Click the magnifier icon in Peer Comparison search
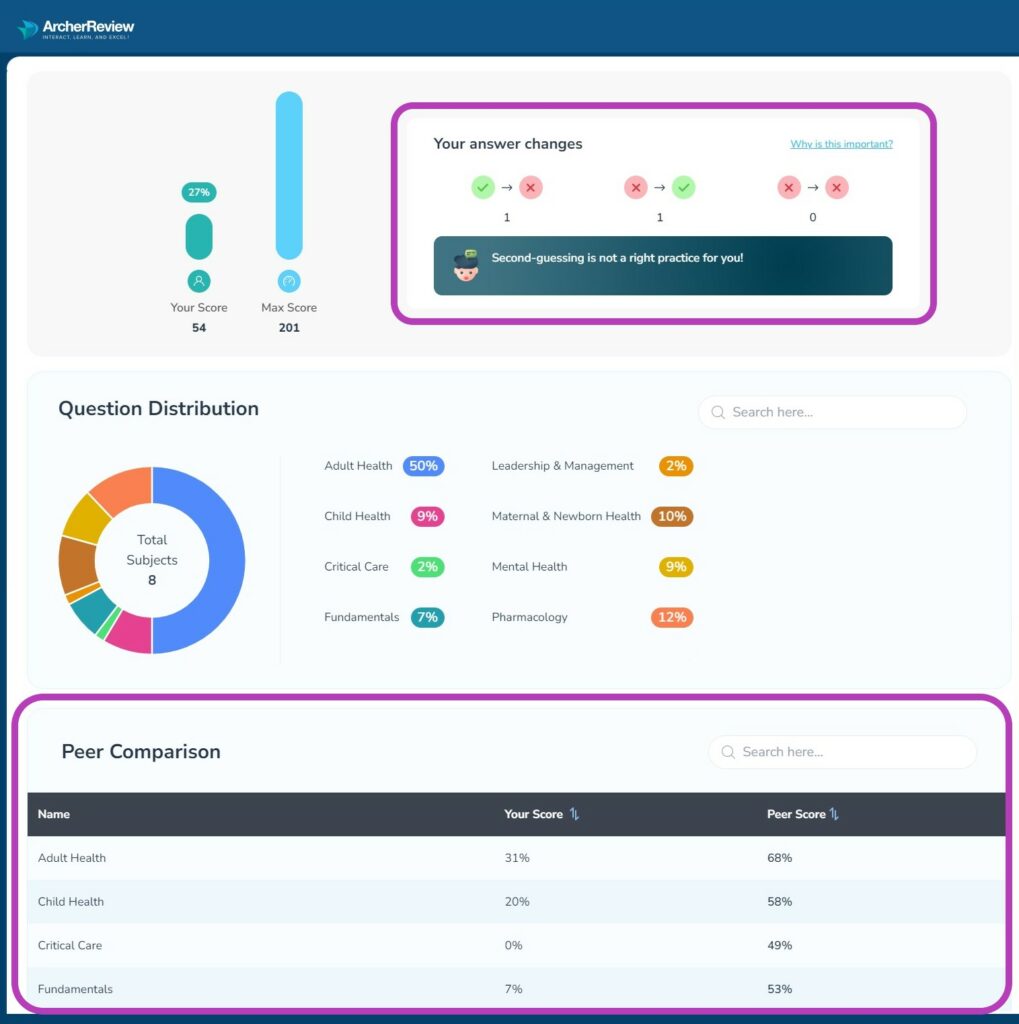Viewport: 1019px width, 1024px height. click(x=727, y=751)
